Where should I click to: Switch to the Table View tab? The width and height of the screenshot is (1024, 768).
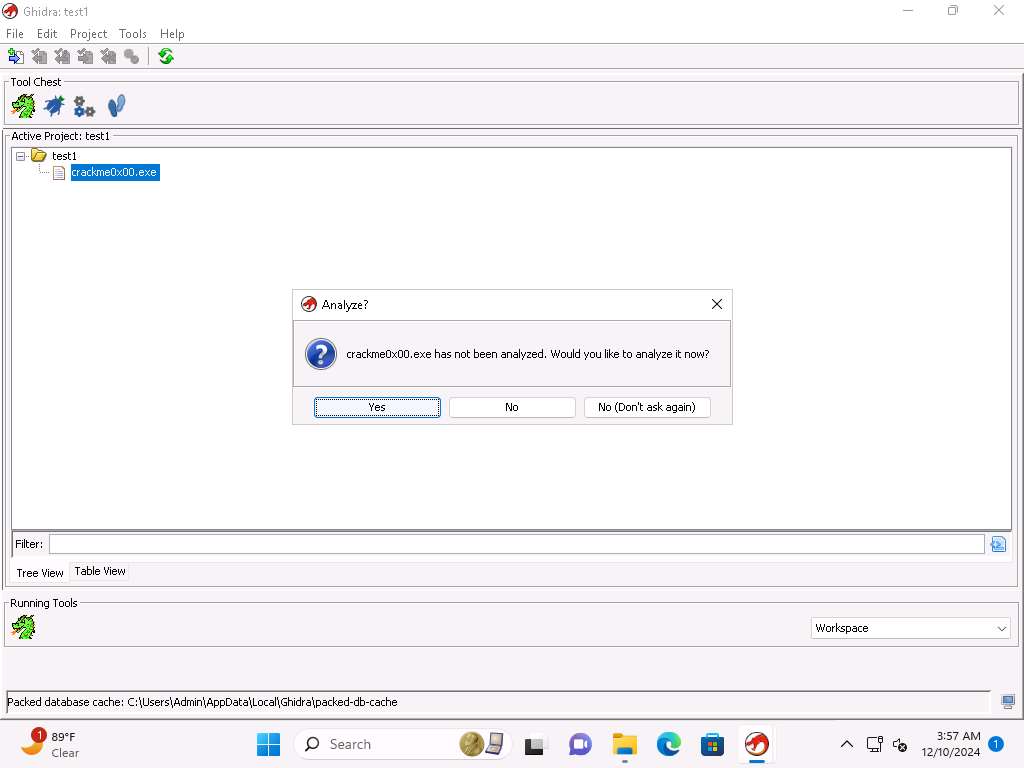pyautogui.click(x=100, y=571)
